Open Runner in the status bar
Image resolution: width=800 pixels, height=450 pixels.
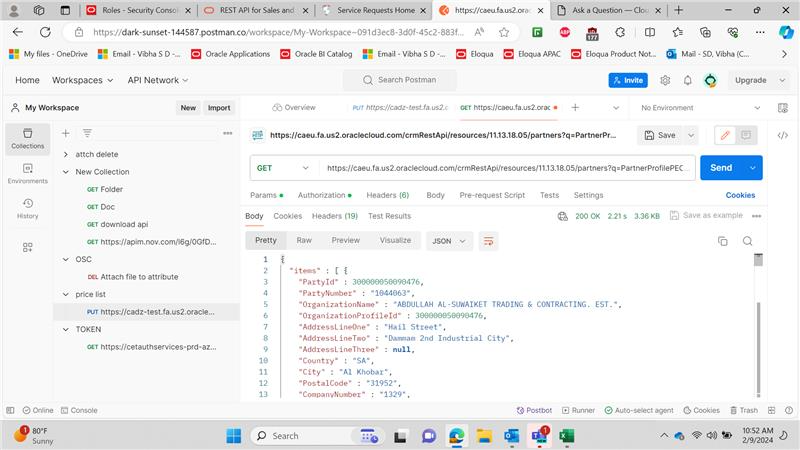tap(578, 410)
